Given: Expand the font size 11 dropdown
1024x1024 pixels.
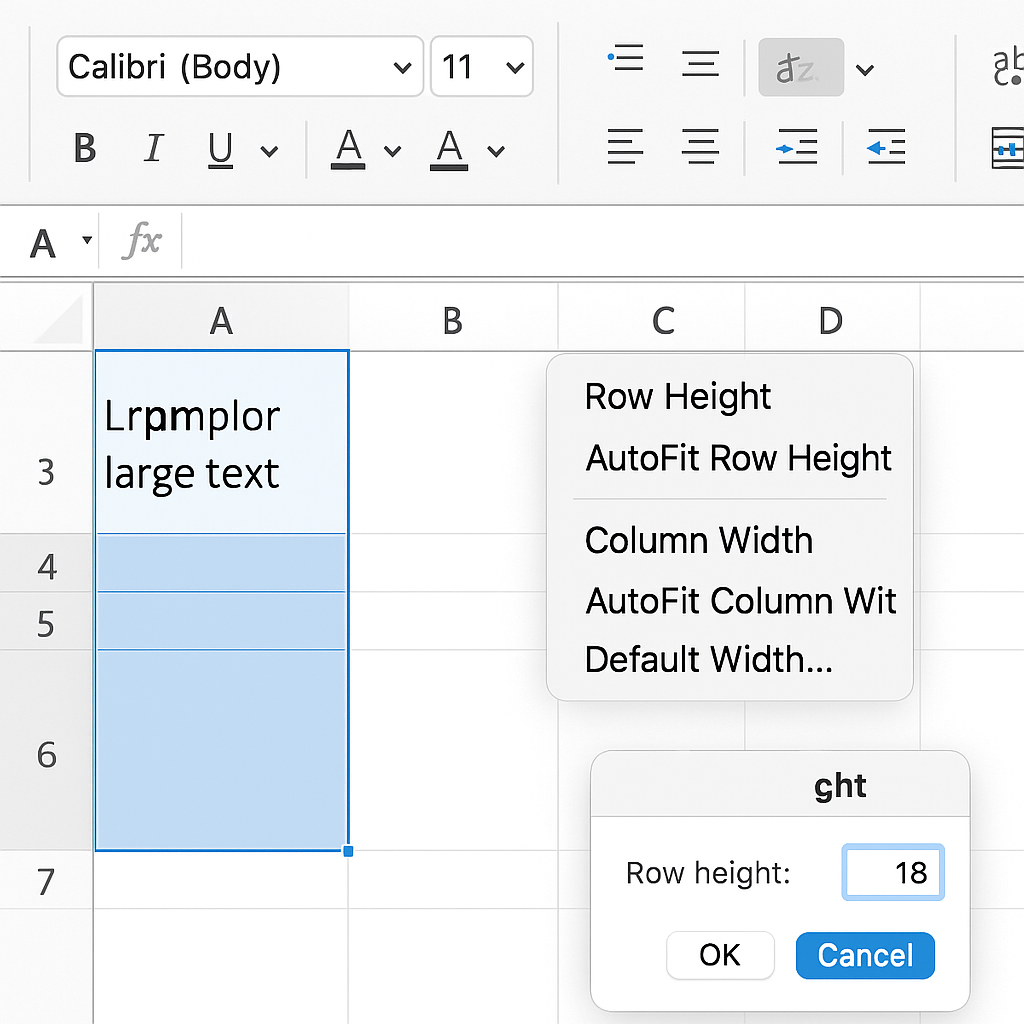Looking at the screenshot, I should [482, 67].
